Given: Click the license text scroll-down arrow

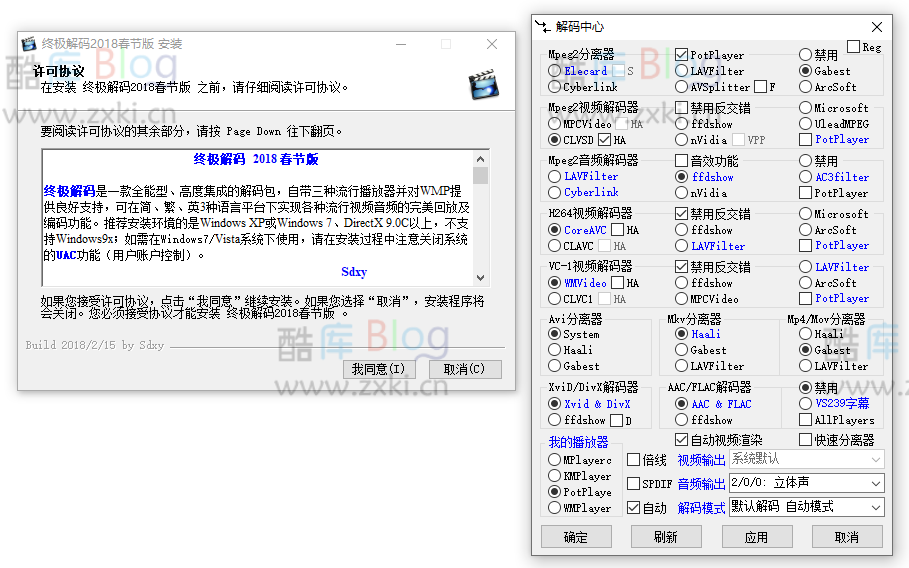Looking at the screenshot, I should tap(481, 278).
